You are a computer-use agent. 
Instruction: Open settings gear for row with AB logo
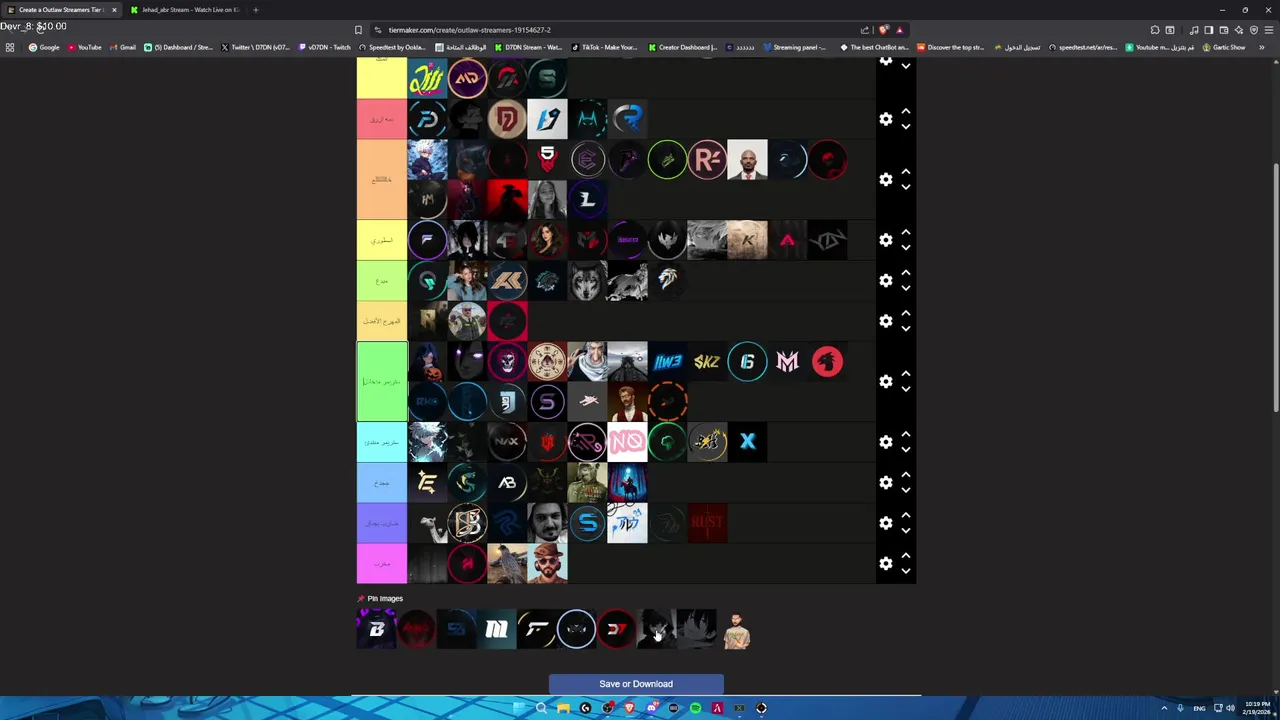[x=885, y=483]
